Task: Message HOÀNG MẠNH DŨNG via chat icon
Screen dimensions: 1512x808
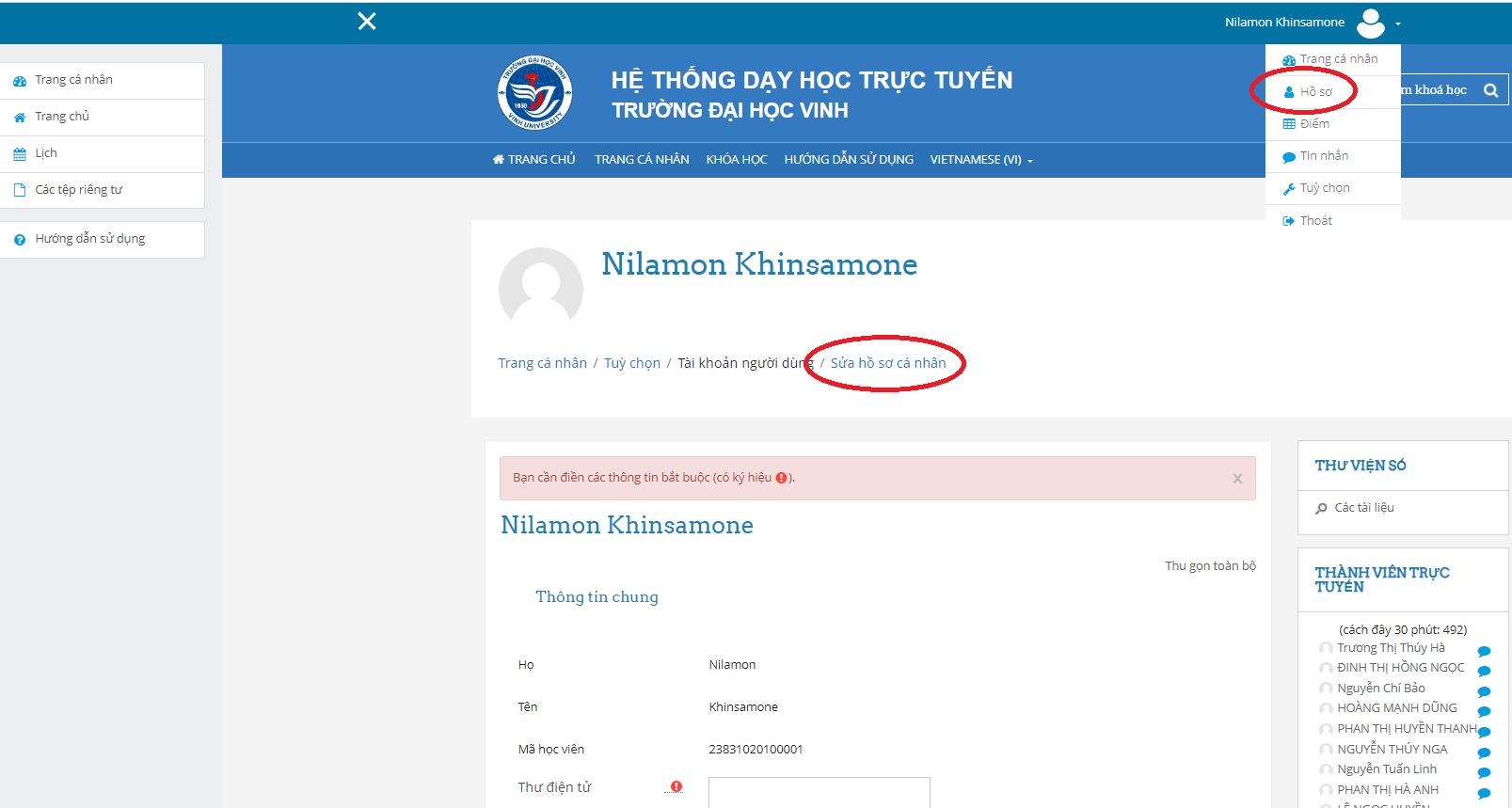Action: (x=1484, y=712)
